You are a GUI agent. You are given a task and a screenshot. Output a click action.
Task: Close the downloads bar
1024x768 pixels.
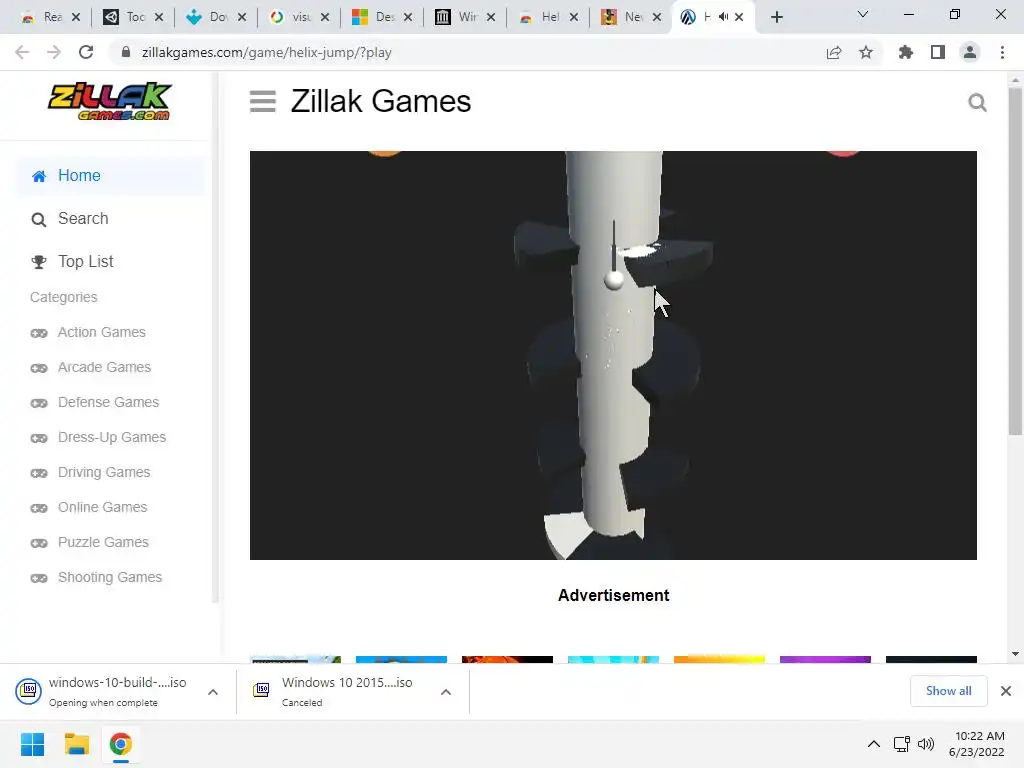pos(1006,691)
